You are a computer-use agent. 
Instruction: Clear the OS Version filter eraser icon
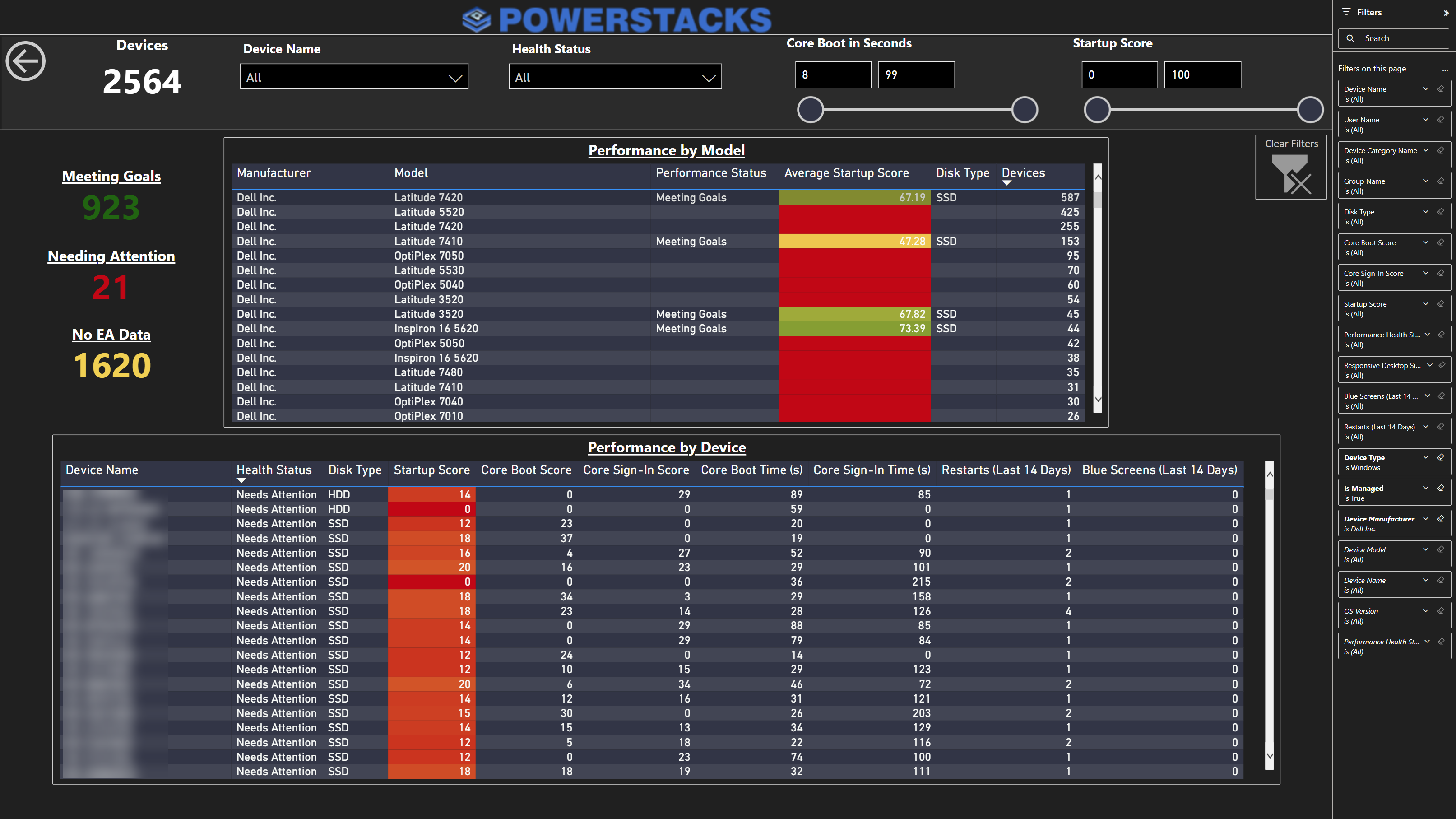click(x=1441, y=610)
